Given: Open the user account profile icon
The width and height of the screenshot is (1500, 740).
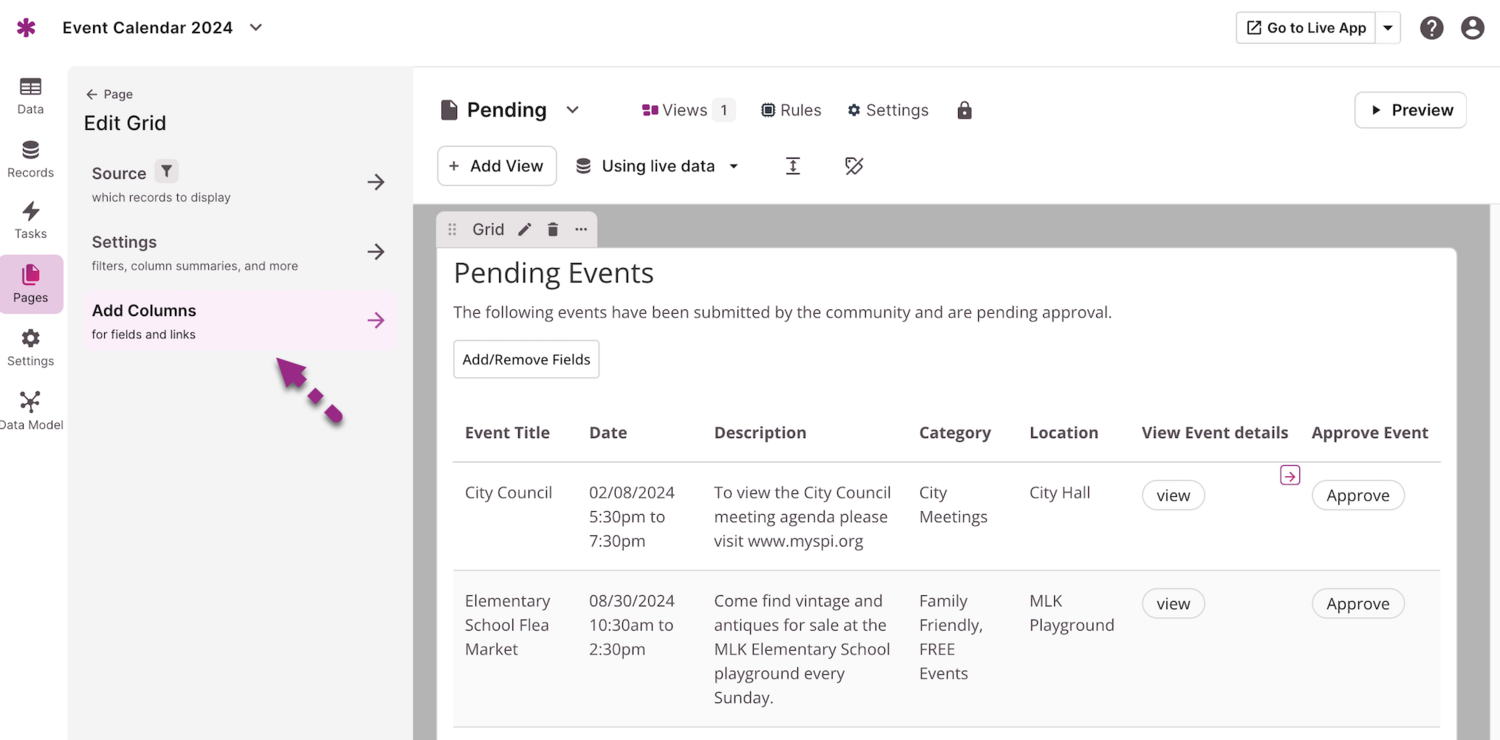Looking at the screenshot, I should [1472, 28].
